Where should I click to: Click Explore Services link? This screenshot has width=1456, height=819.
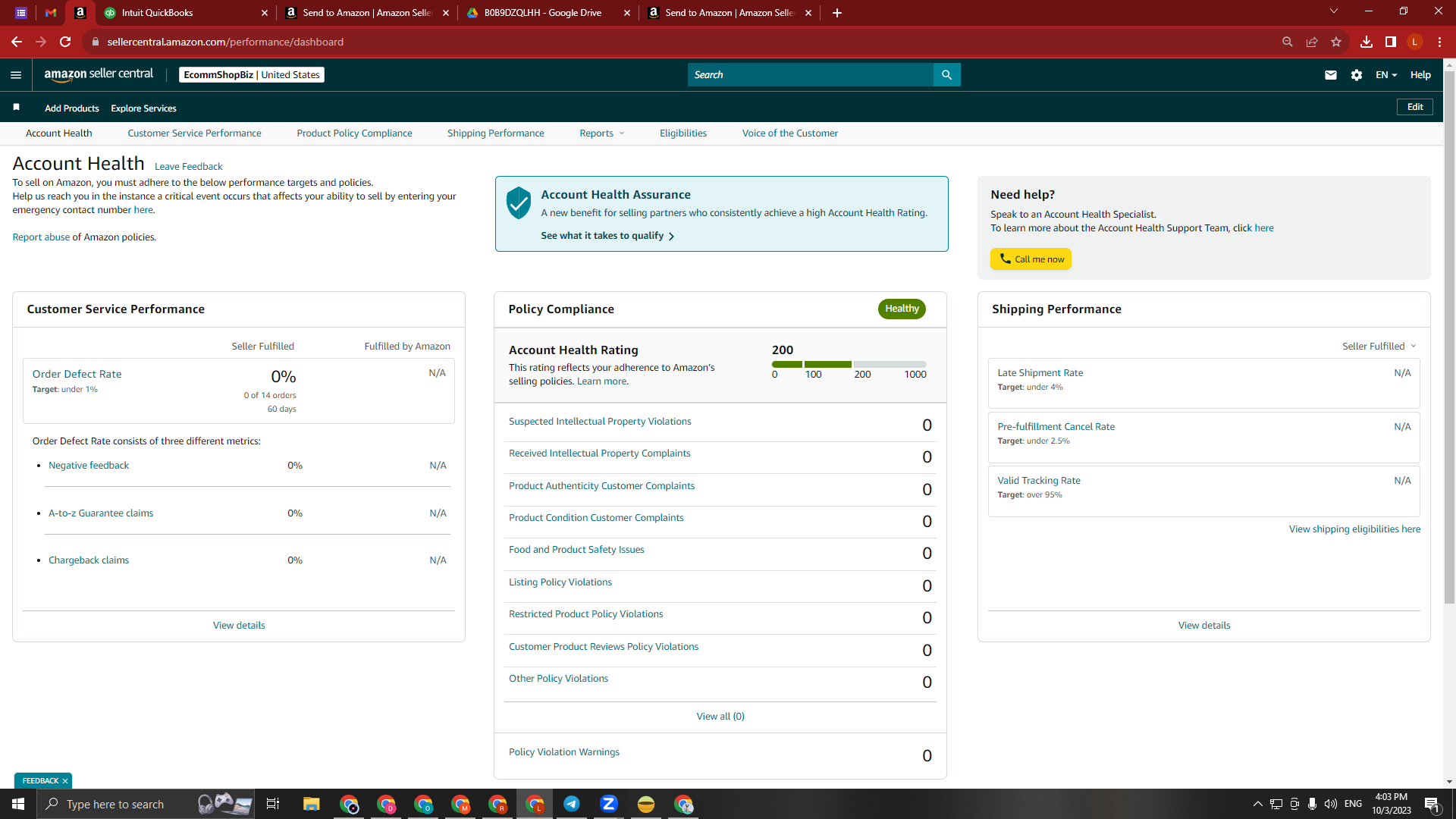tap(143, 108)
